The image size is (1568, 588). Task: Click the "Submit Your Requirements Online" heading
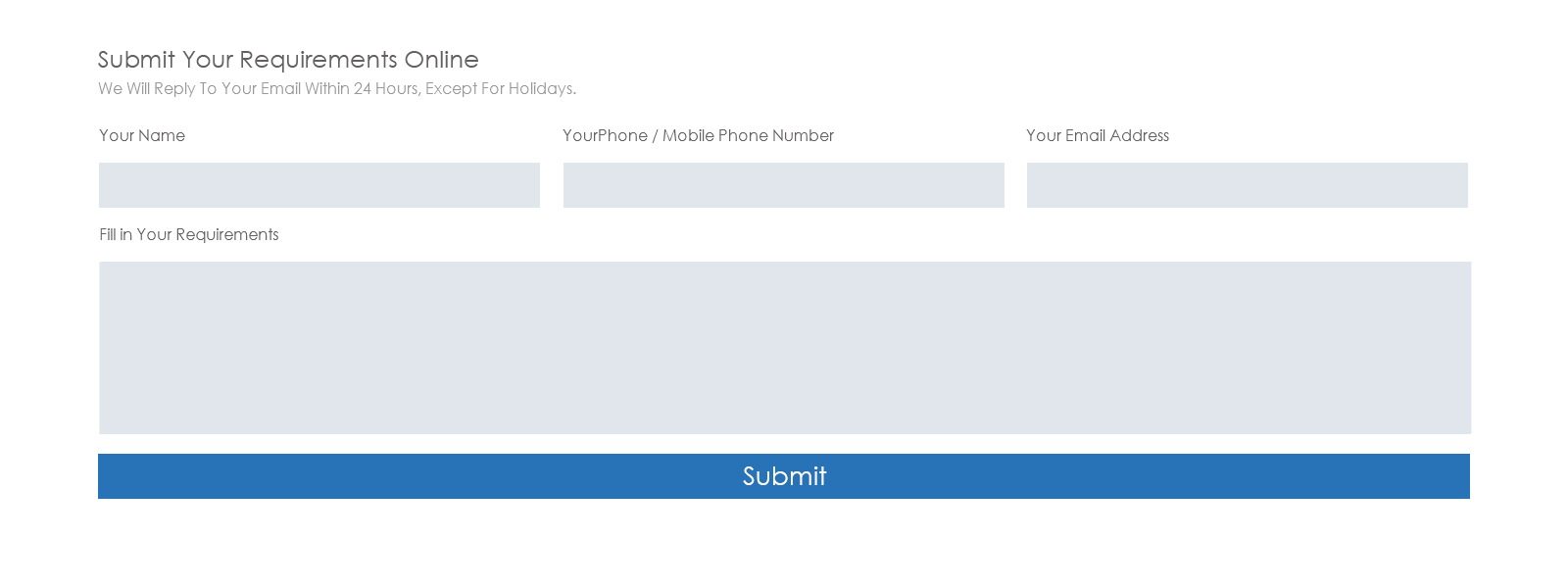[288, 60]
